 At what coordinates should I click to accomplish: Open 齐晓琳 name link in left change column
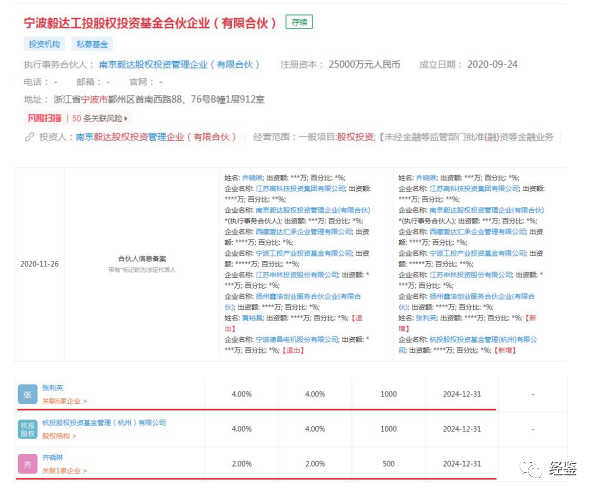point(252,178)
